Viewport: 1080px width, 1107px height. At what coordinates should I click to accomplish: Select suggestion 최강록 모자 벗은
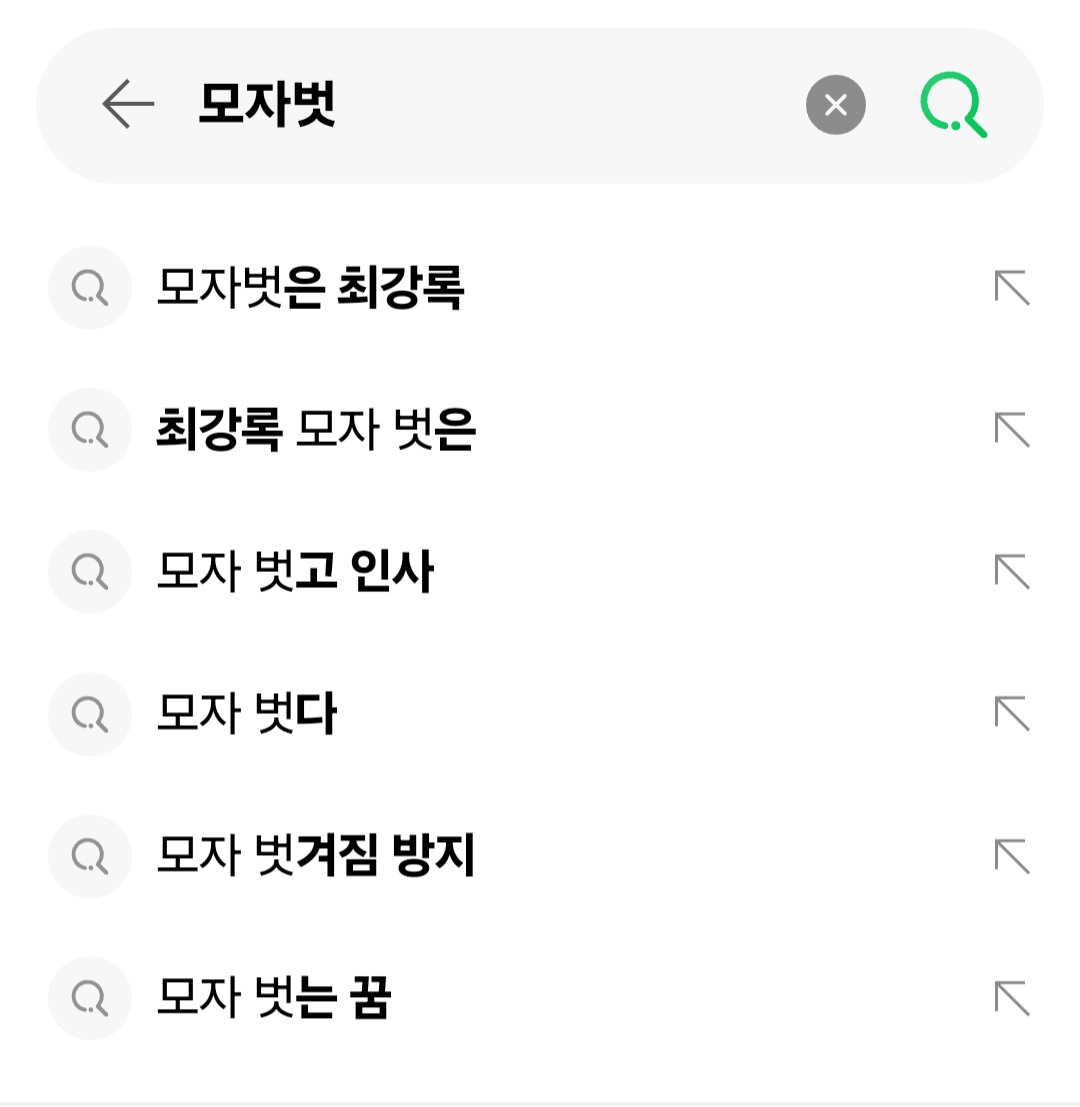coord(316,430)
